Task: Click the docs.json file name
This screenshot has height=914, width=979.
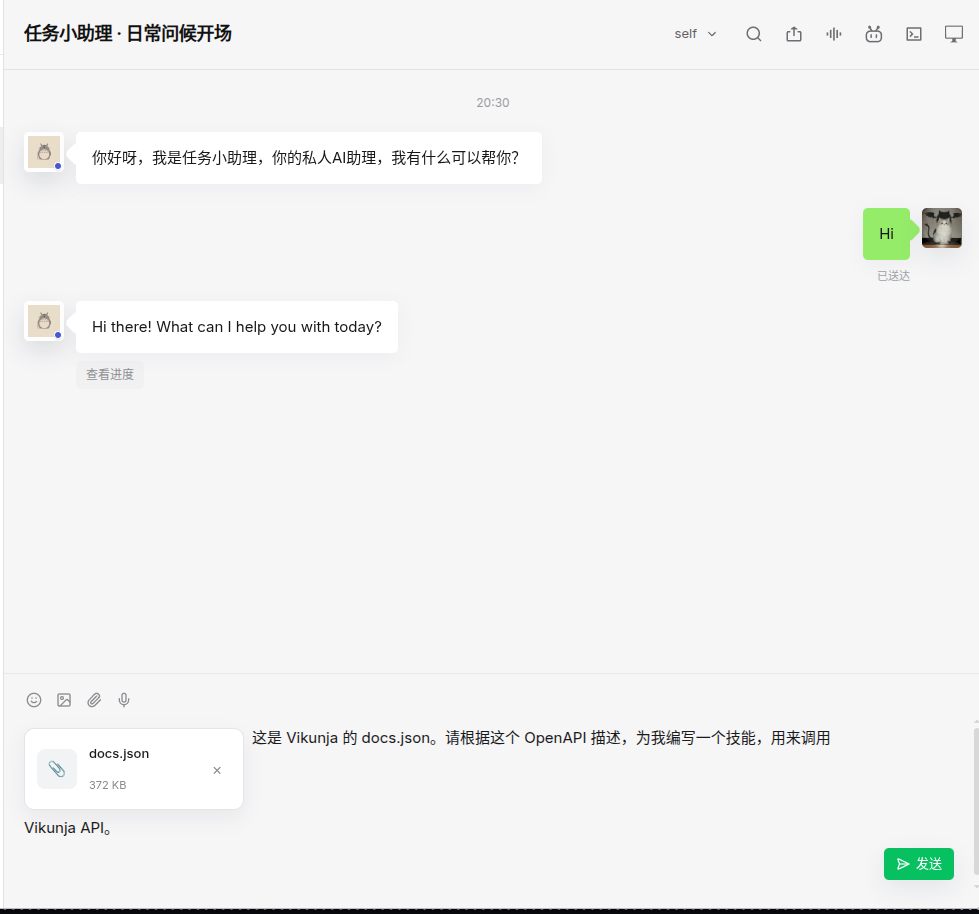Action: coord(119,754)
